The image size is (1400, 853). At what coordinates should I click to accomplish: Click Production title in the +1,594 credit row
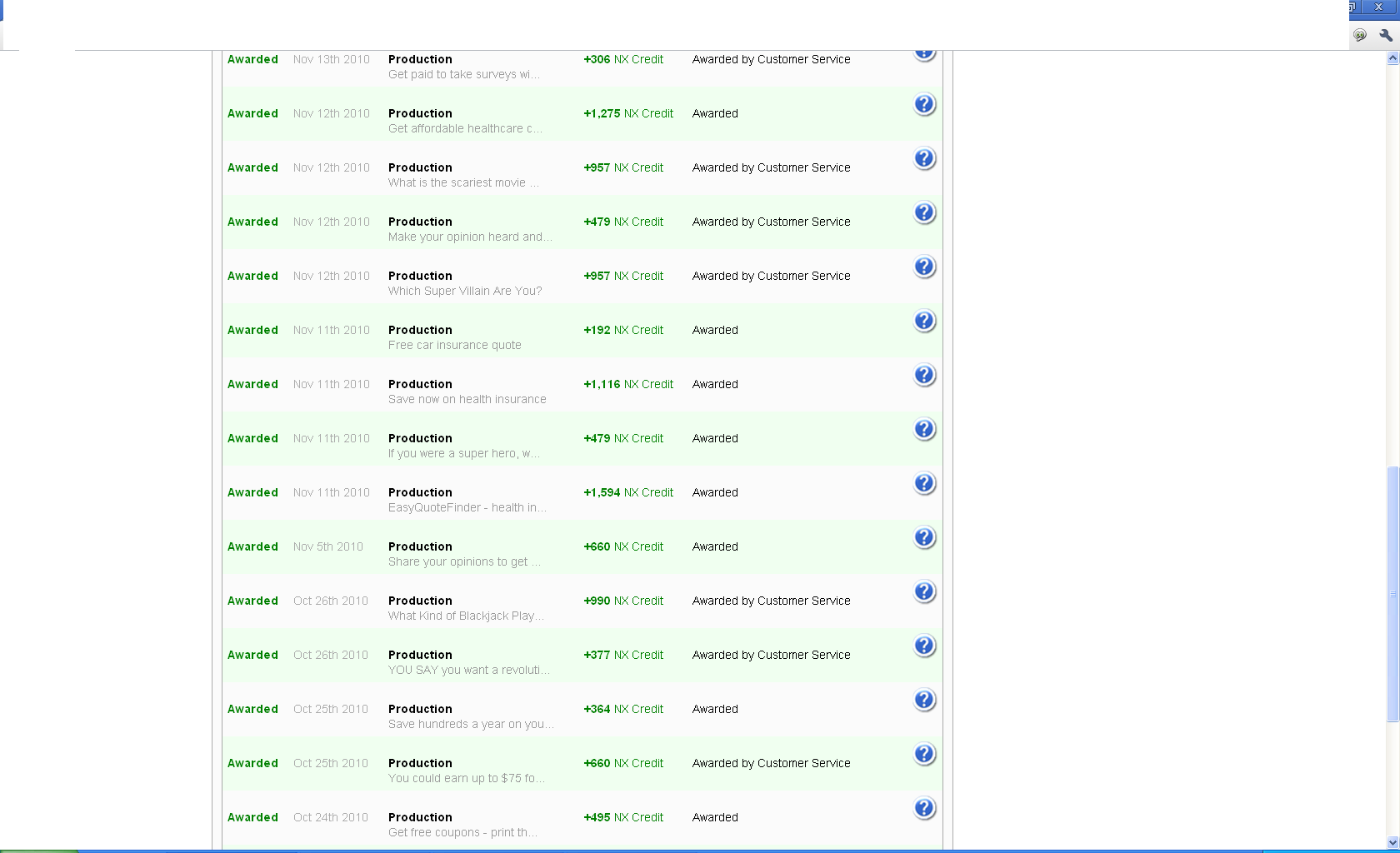[x=420, y=492]
